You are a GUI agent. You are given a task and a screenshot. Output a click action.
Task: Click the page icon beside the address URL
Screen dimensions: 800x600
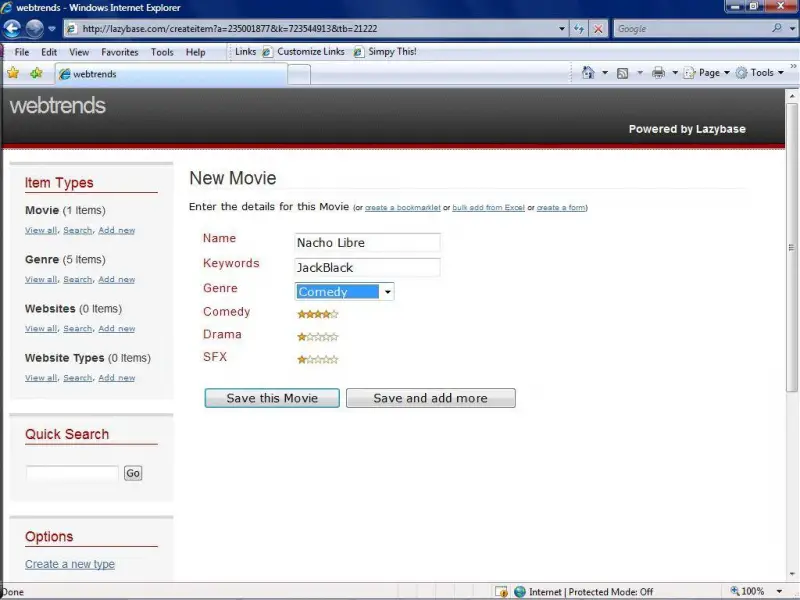pyautogui.click(x=72, y=29)
